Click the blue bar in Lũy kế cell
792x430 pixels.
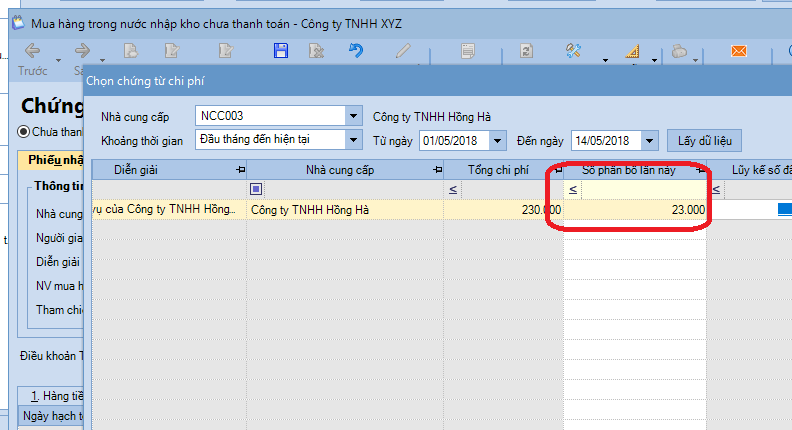coord(784,210)
